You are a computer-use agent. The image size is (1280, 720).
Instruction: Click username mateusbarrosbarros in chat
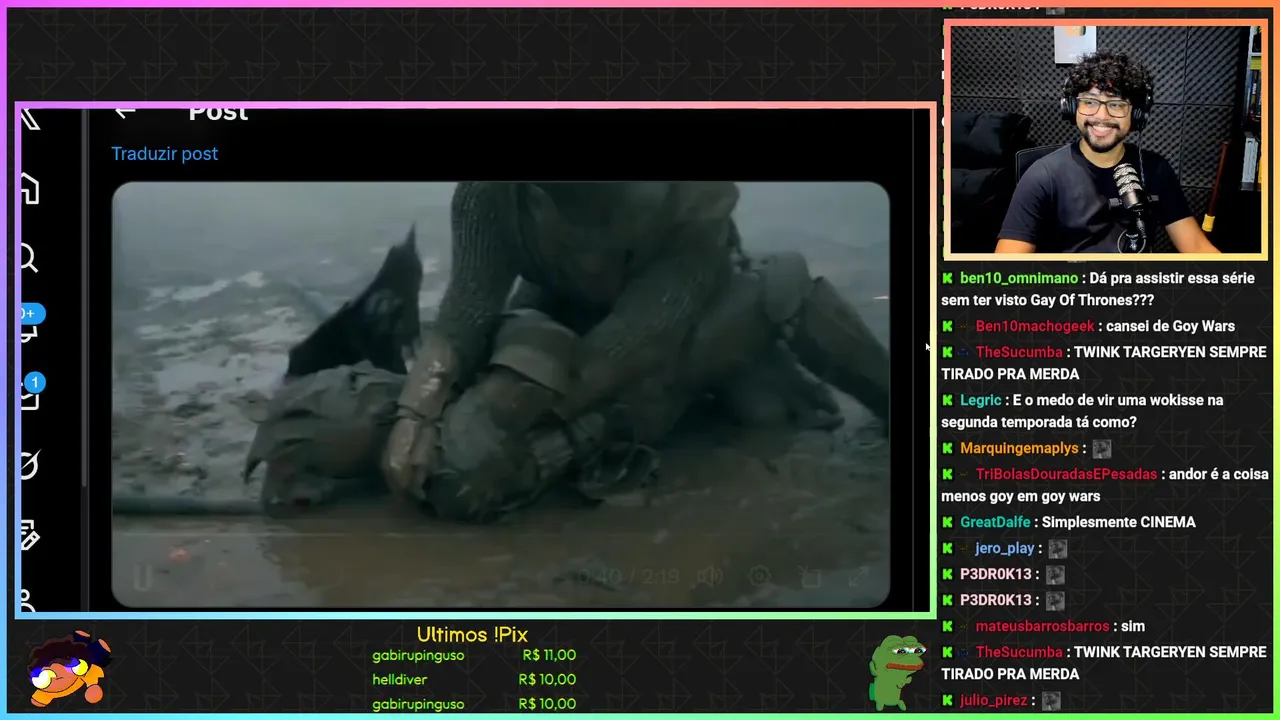tap(1043, 626)
